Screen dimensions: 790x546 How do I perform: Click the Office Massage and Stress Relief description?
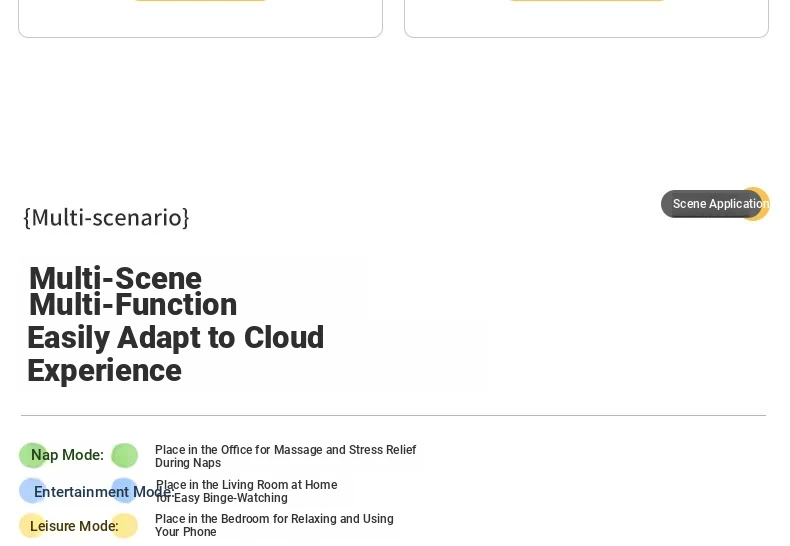coord(285,456)
